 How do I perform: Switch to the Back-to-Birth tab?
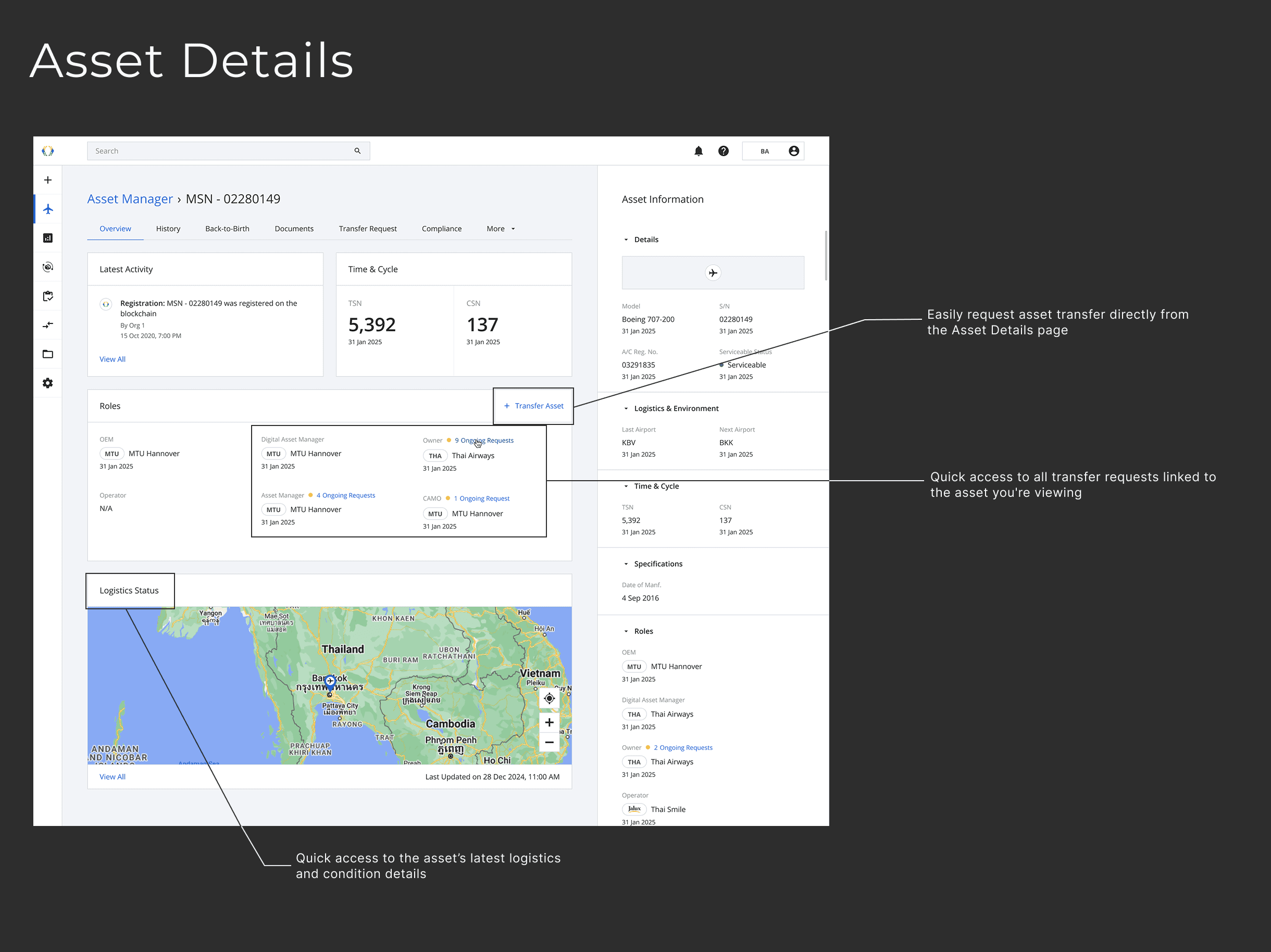[x=227, y=229]
